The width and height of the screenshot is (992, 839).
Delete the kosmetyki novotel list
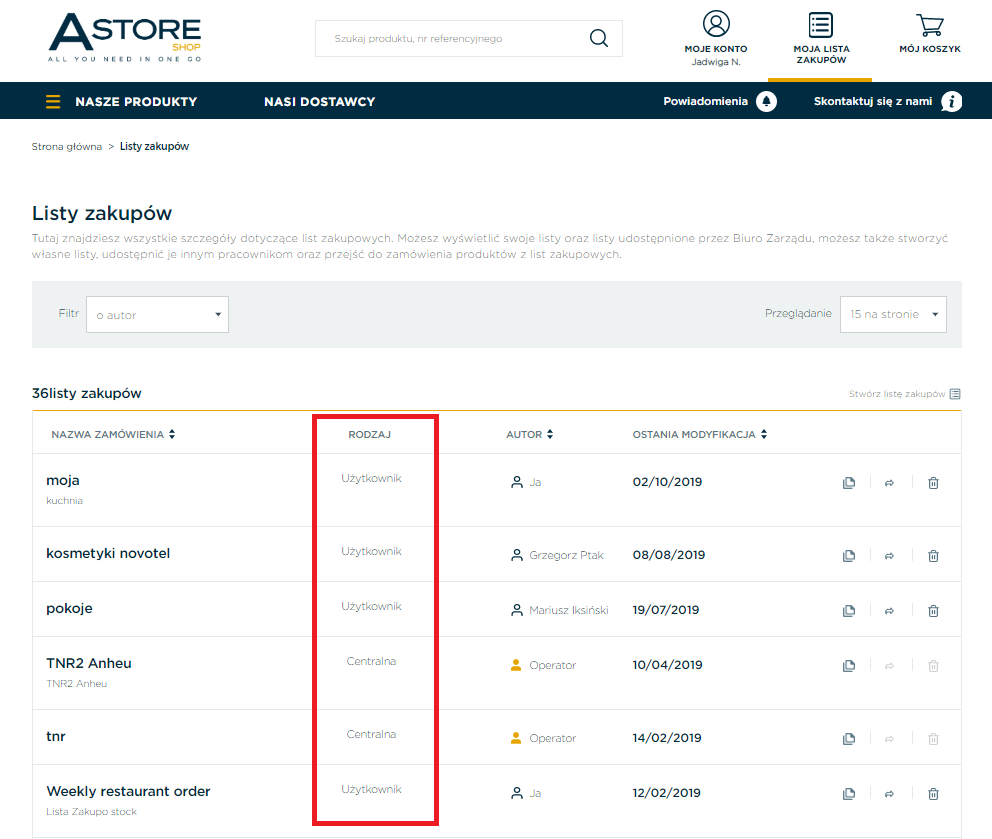tap(933, 556)
